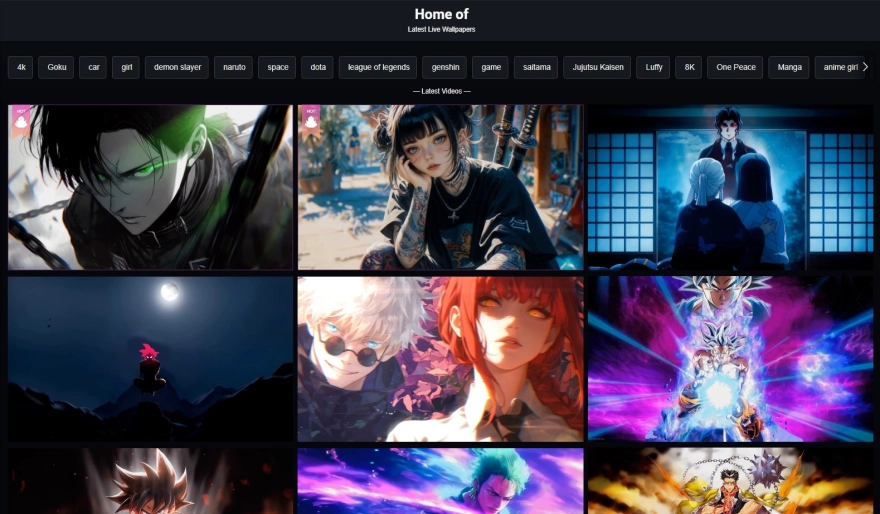
Task: Select the naruto tag
Action: point(233,67)
